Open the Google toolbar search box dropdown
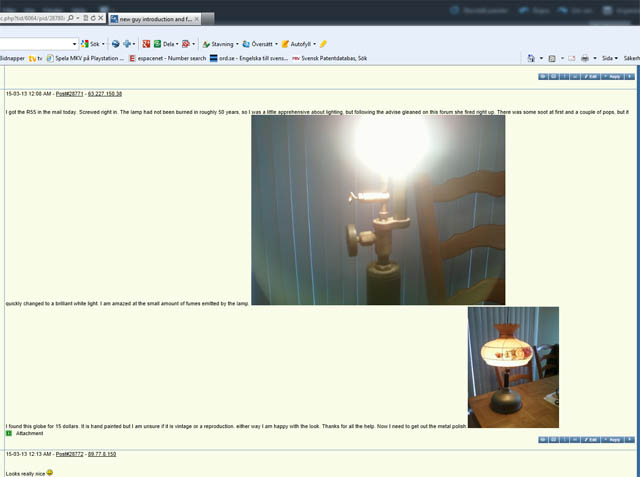Screen dimensions: 640x477 (74, 44)
